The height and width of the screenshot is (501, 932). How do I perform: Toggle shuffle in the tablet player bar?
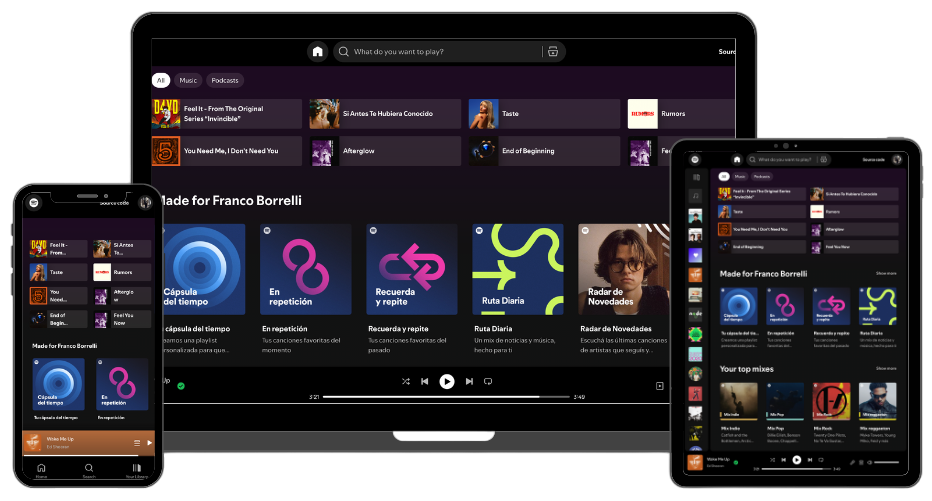pyautogui.click(x=772, y=460)
